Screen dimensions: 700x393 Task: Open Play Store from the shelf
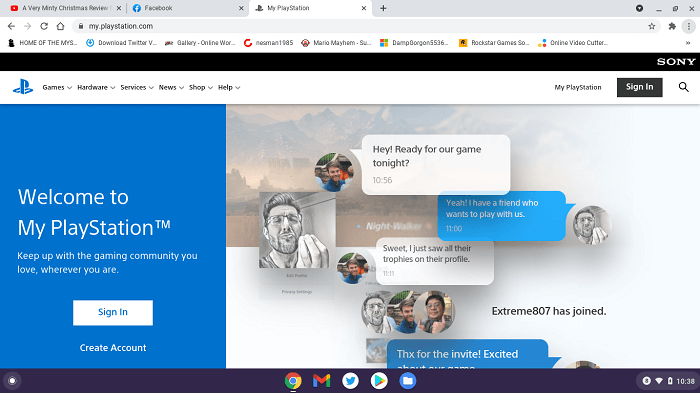(379, 381)
